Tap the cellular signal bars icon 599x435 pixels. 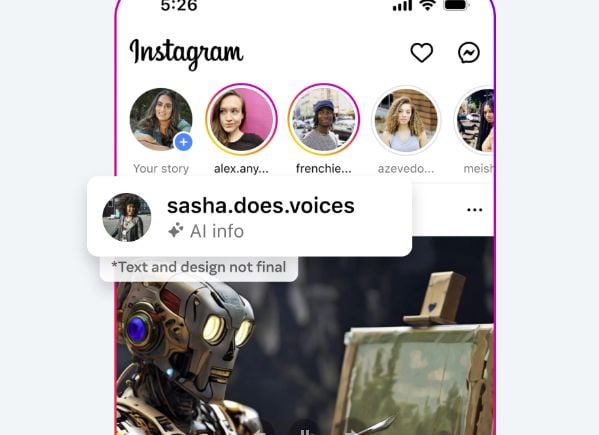[x=403, y=5]
